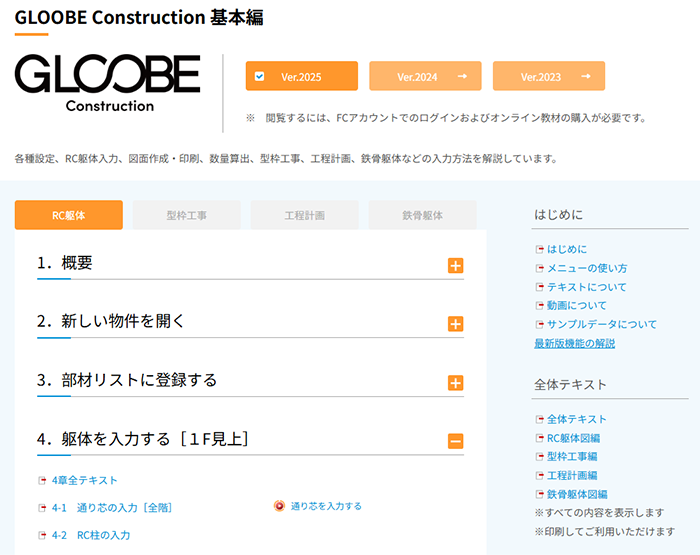Select the Ver.2025 button
Screen dimensions: 700x555
coord(302,76)
